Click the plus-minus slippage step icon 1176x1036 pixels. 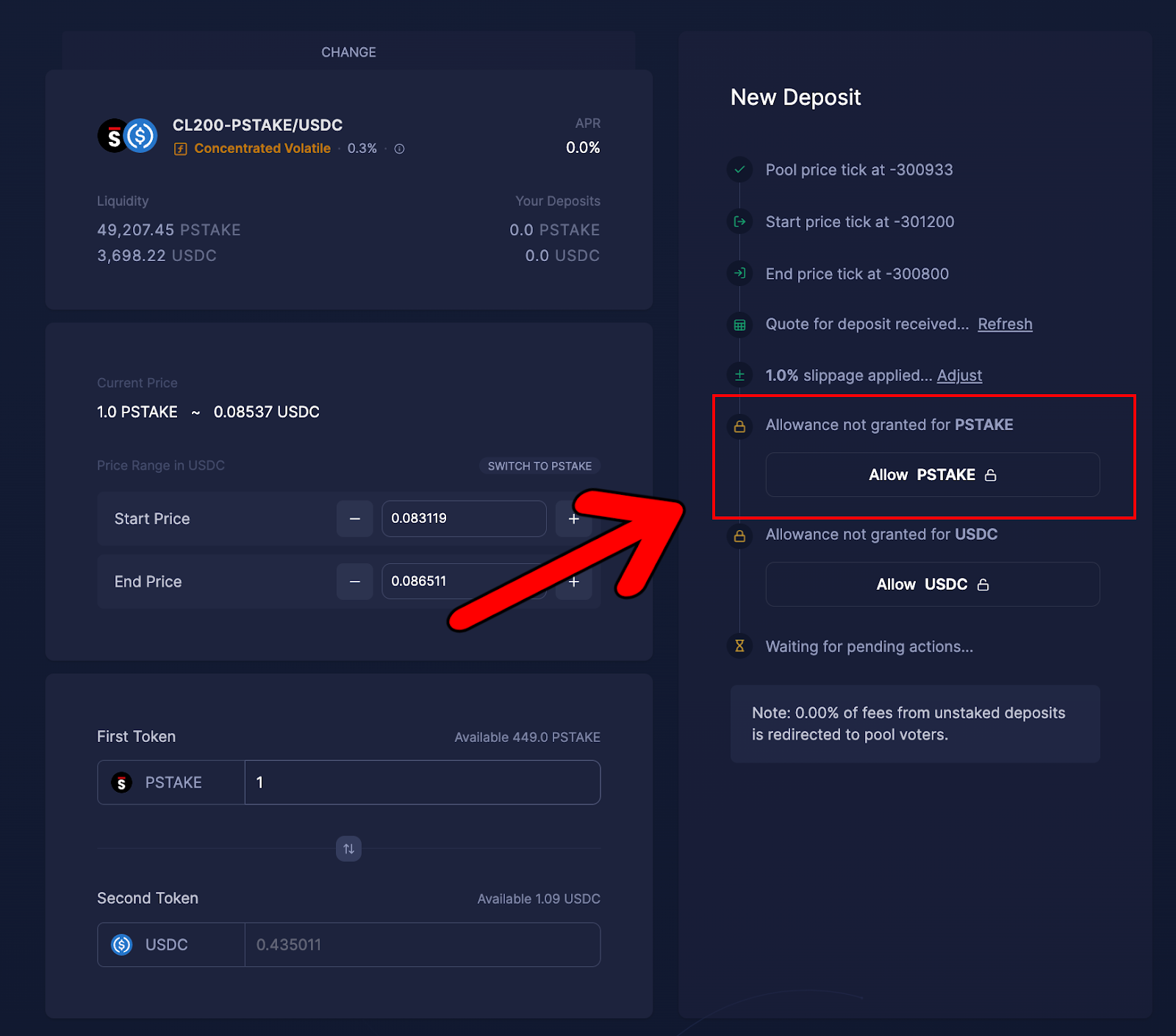739,375
